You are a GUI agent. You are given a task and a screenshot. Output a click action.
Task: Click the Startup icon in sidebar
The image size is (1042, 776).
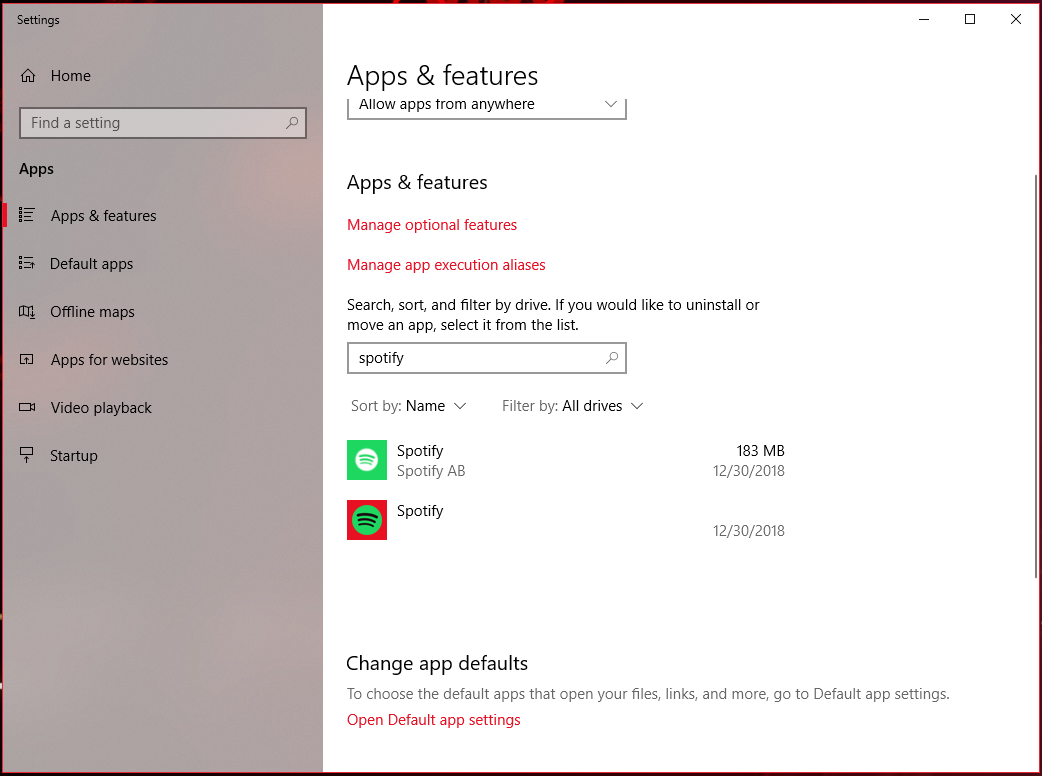27,455
